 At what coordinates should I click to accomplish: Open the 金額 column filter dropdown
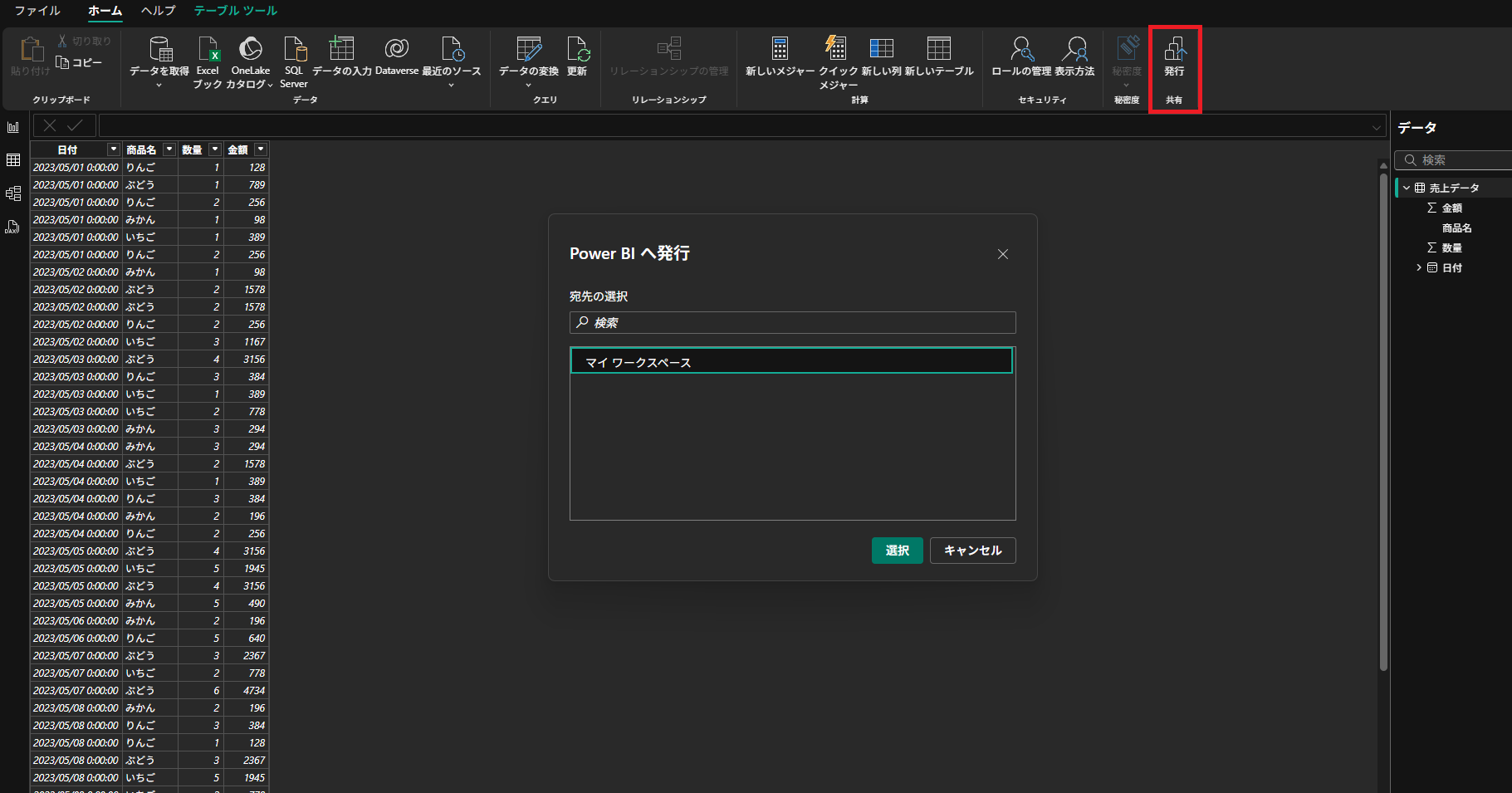[x=261, y=149]
